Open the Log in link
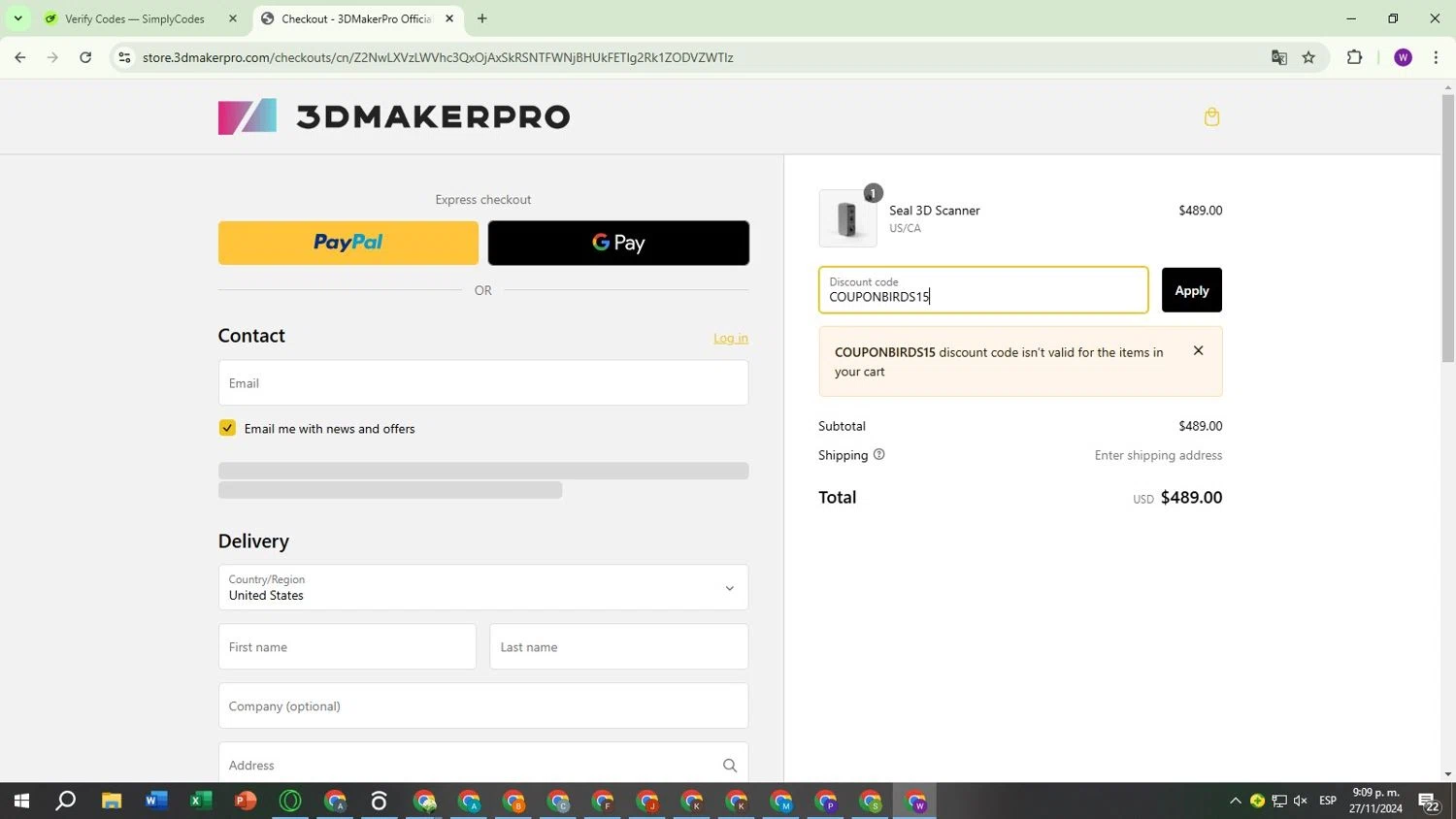1456x819 pixels. [731, 338]
